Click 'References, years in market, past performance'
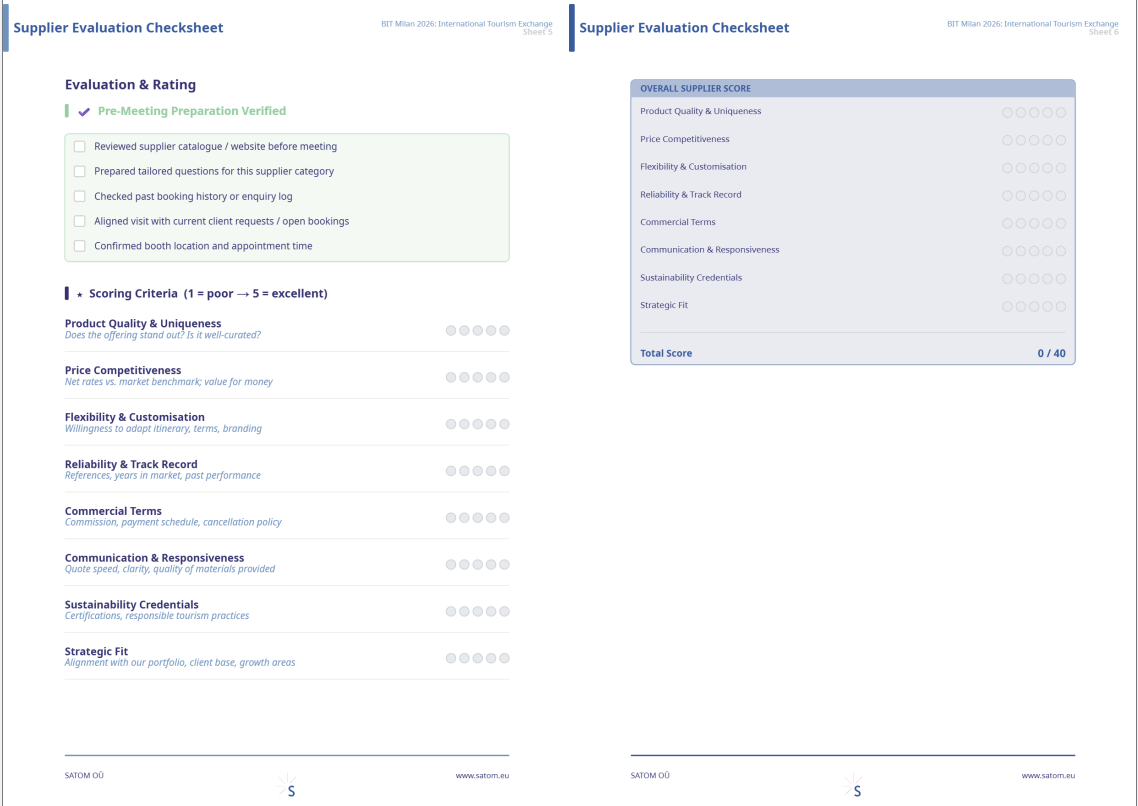 tap(163, 475)
